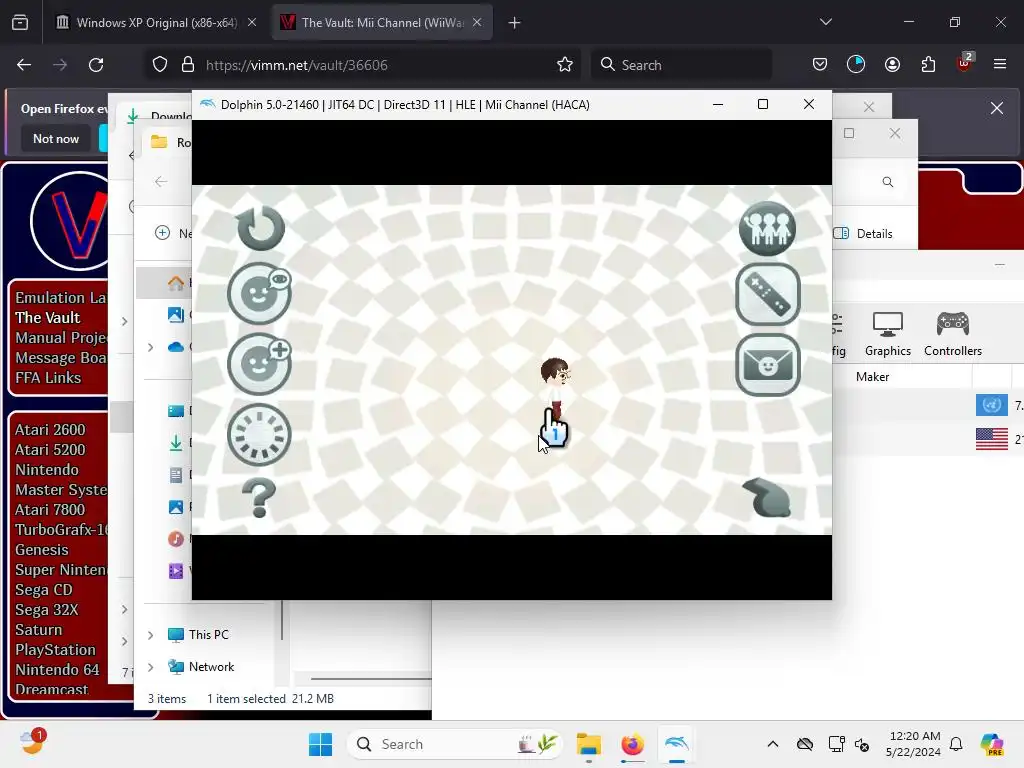Click the Music icon in Explorer sidebar
1024x768 pixels.
(176, 539)
